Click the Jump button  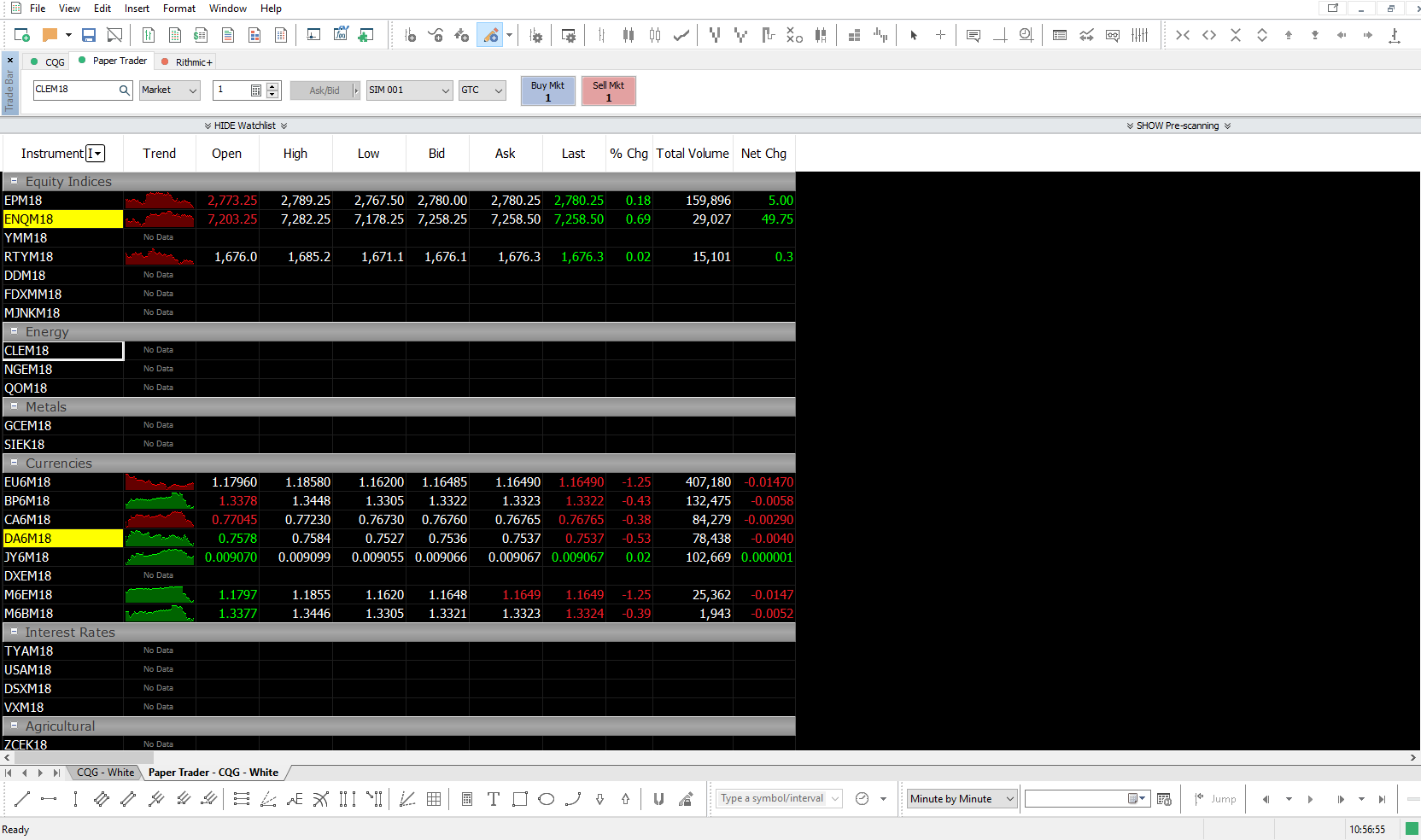[1216, 799]
